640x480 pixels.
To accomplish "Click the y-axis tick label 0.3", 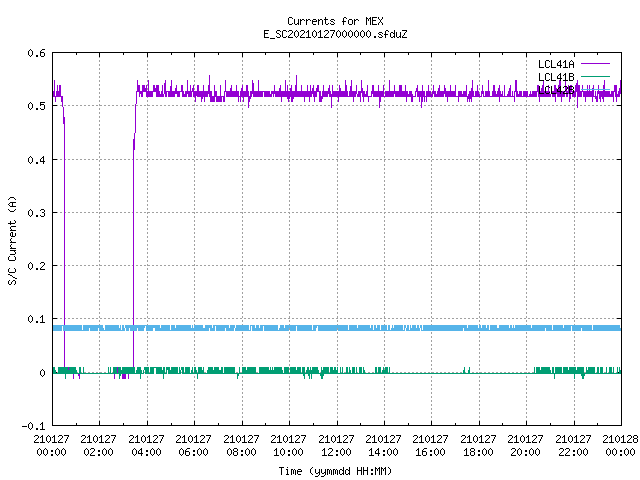I will click(x=36, y=213).
